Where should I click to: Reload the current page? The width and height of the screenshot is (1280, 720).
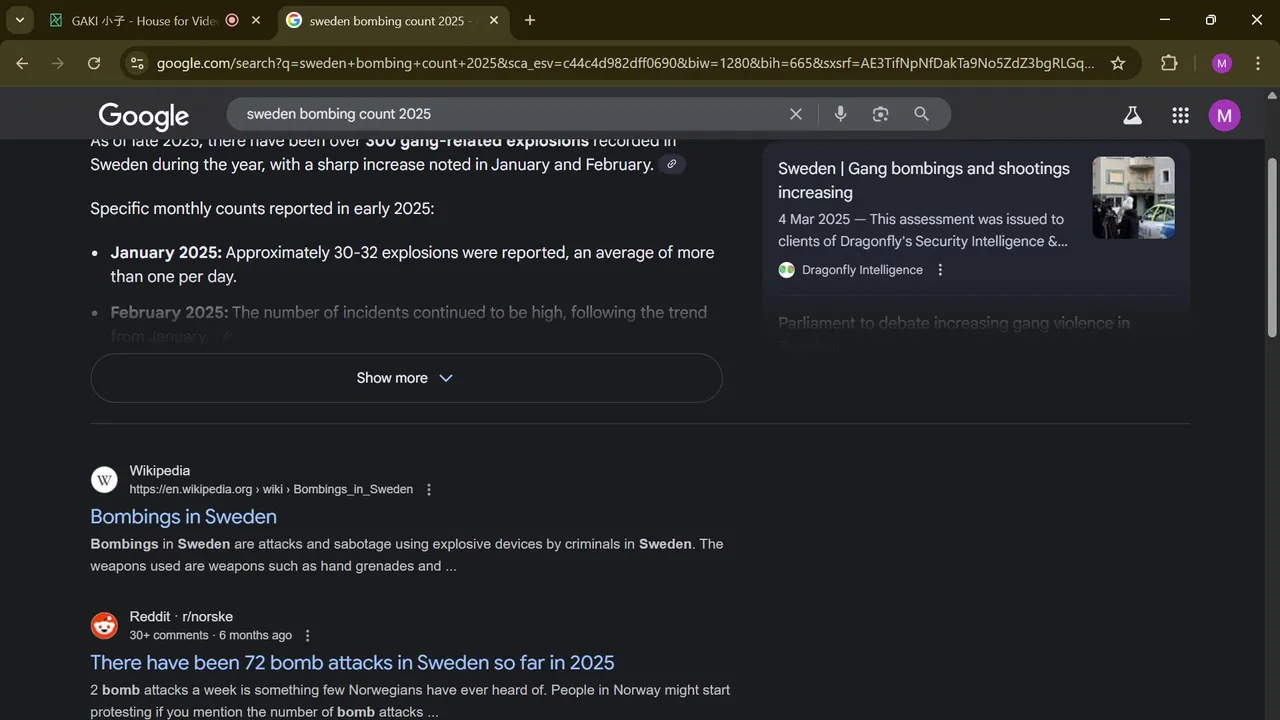pyautogui.click(x=94, y=63)
